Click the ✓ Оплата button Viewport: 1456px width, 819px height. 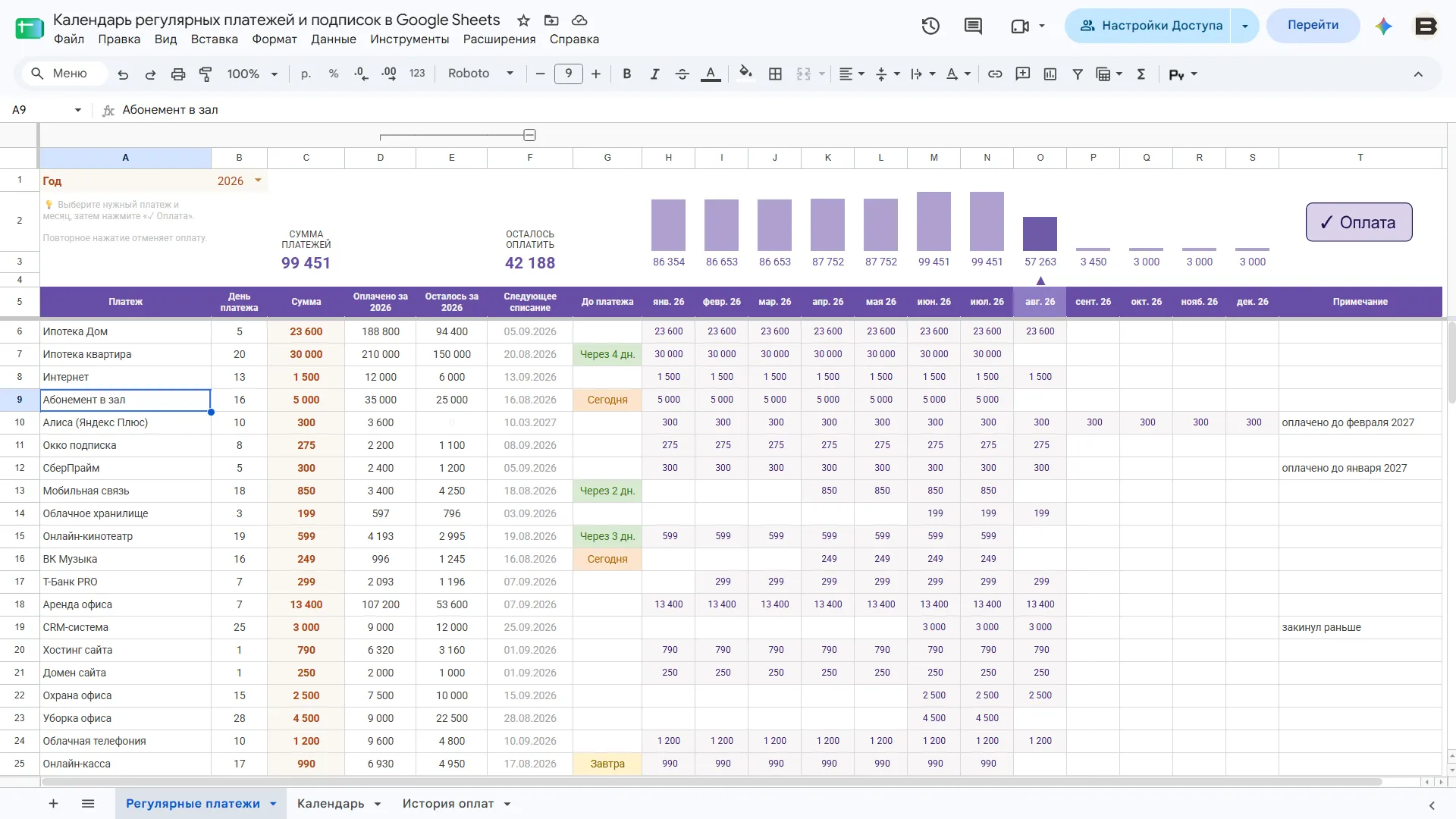tap(1359, 222)
